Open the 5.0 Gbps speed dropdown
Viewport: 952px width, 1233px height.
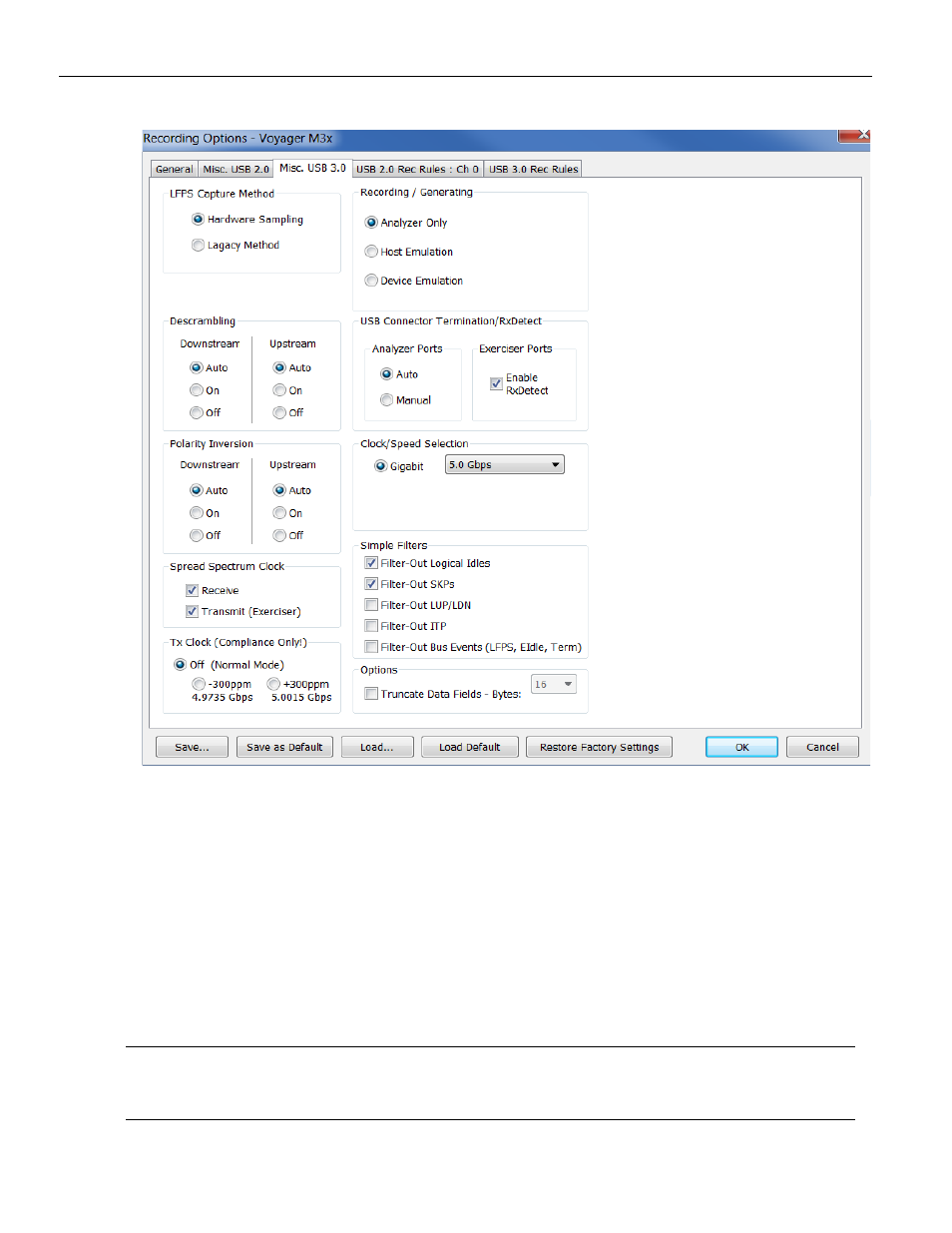(505, 465)
